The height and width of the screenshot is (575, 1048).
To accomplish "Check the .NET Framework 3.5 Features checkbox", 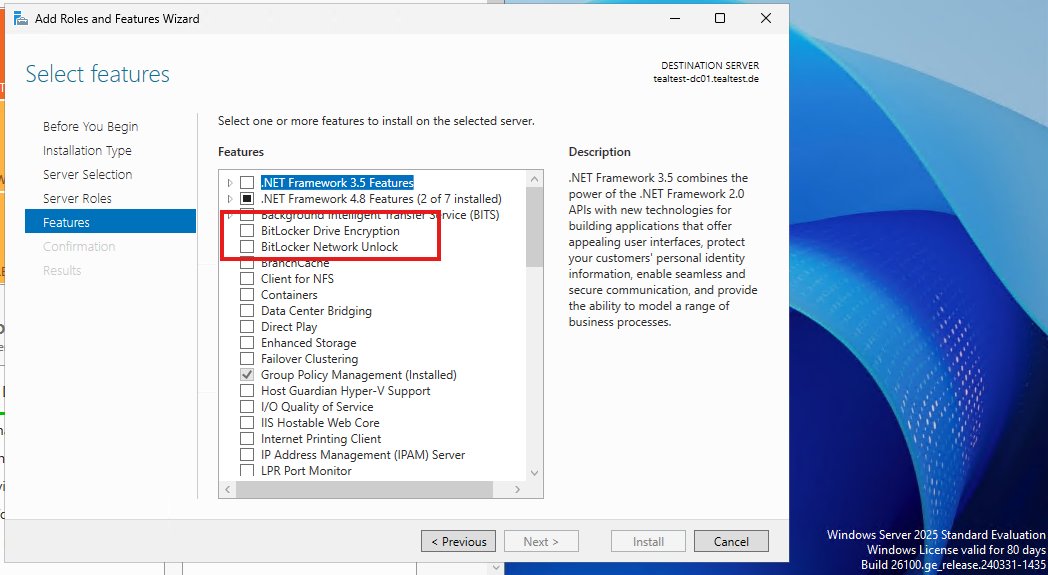I will 247,183.
